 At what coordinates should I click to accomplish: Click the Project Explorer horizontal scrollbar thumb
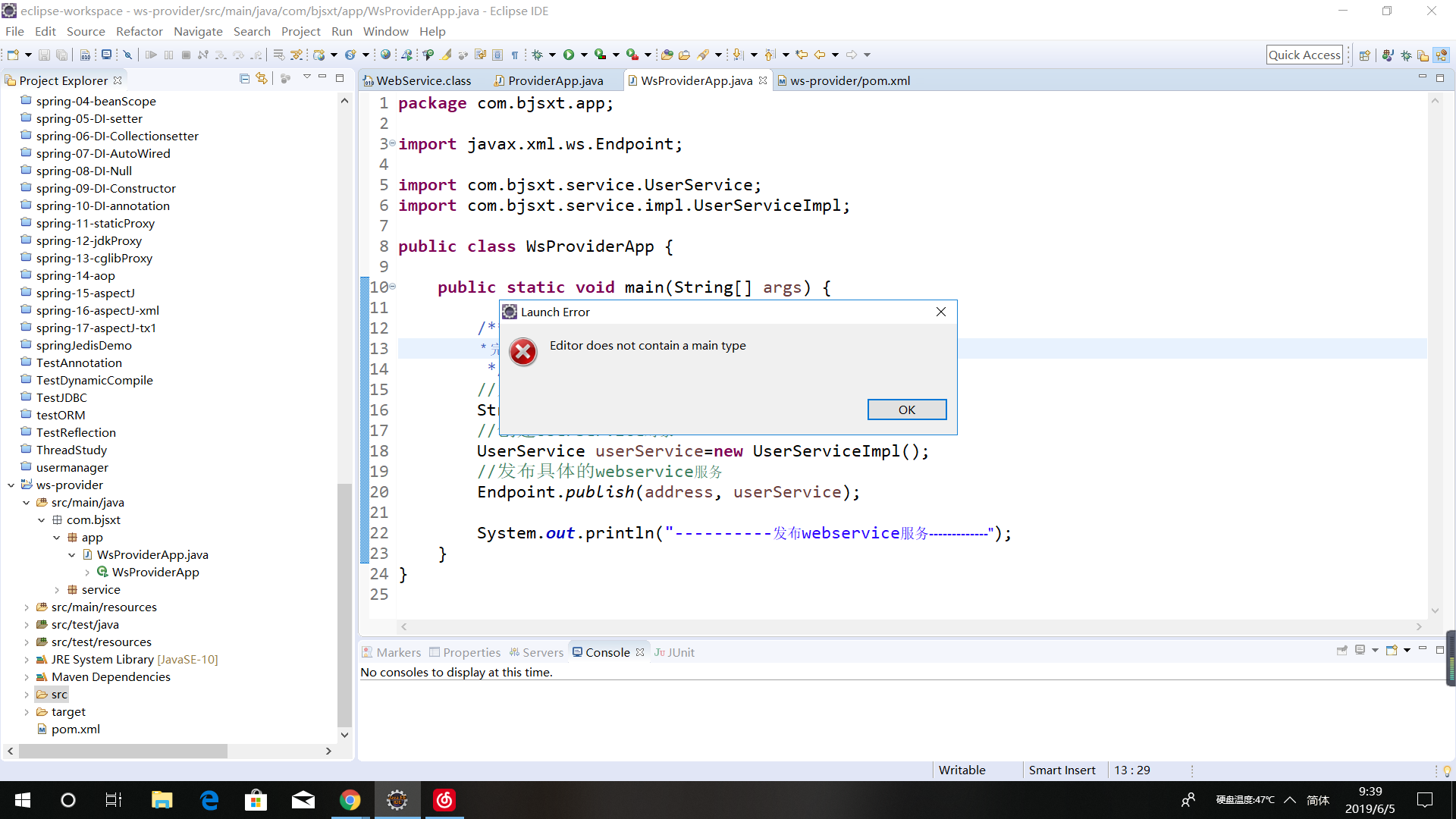point(123,751)
